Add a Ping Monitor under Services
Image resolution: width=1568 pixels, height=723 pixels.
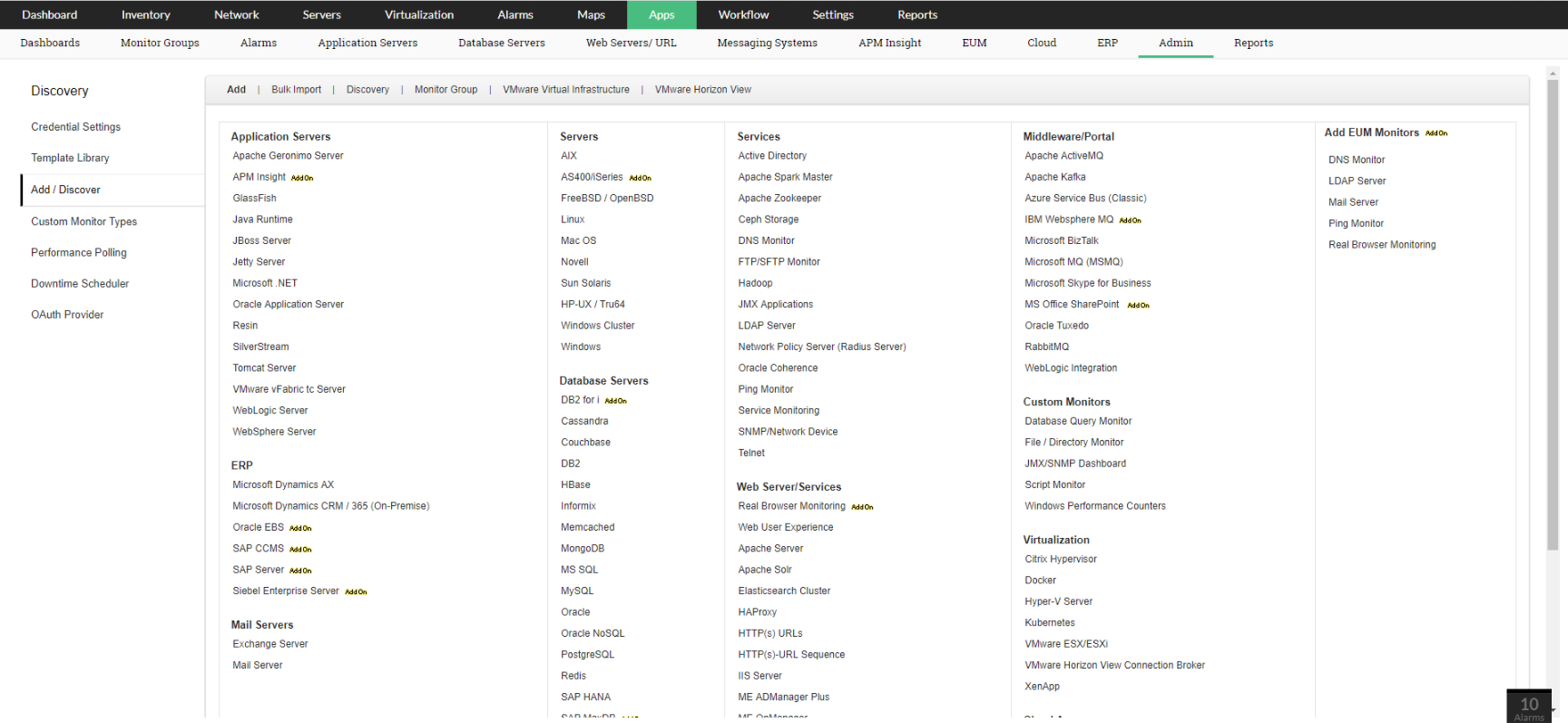coord(765,389)
